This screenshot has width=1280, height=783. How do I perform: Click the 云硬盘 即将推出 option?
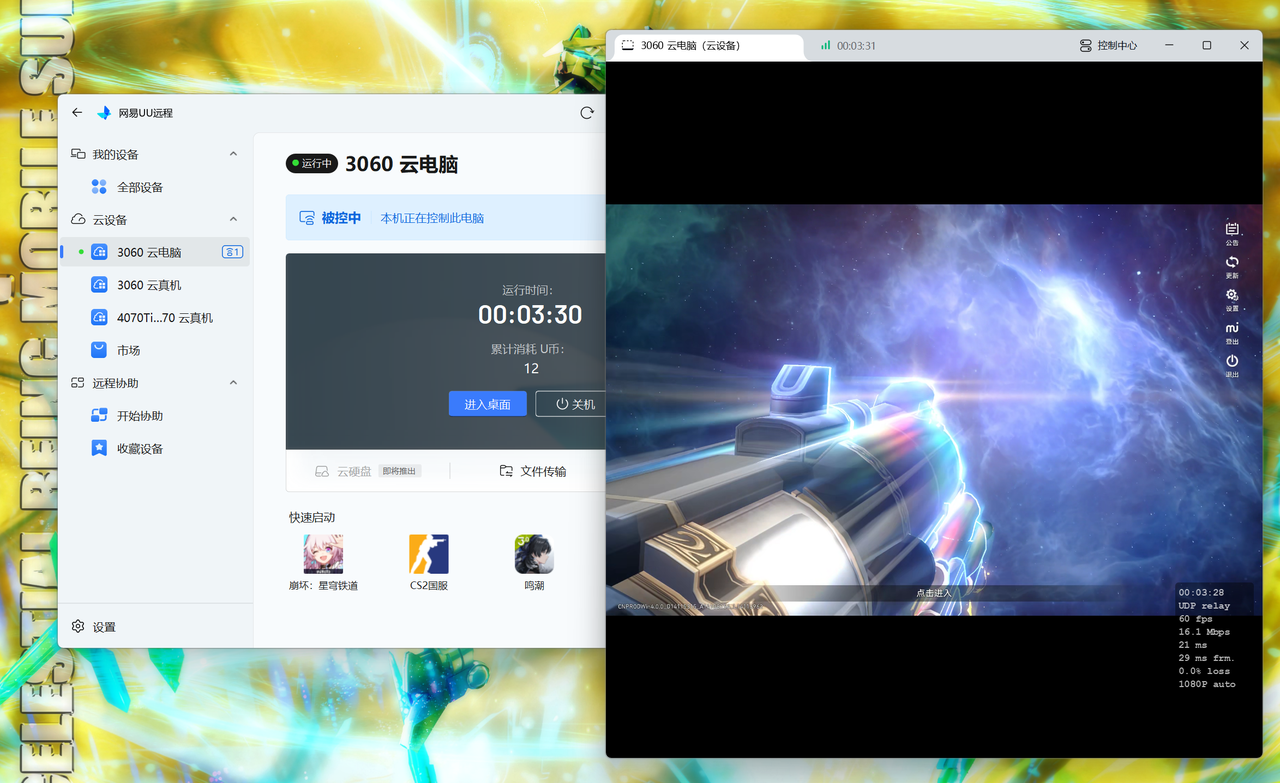coord(368,471)
